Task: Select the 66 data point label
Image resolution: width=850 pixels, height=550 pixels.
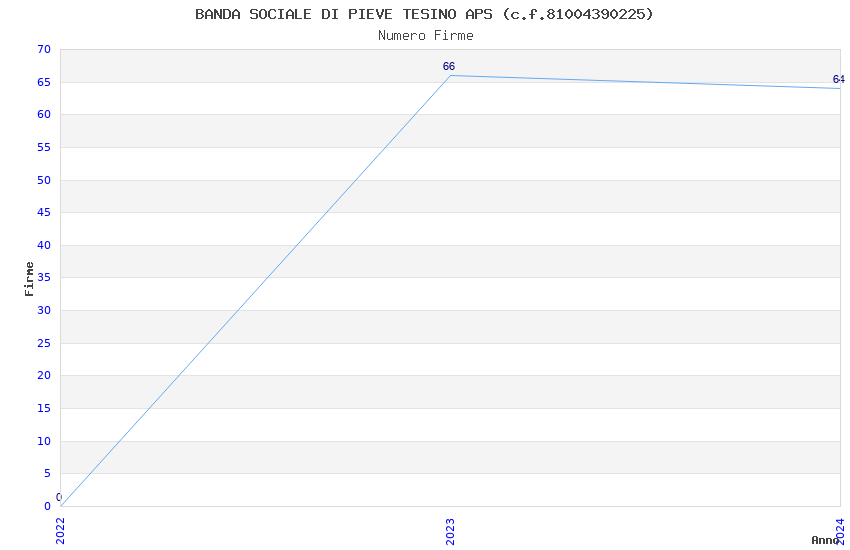Action: tap(449, 66)
